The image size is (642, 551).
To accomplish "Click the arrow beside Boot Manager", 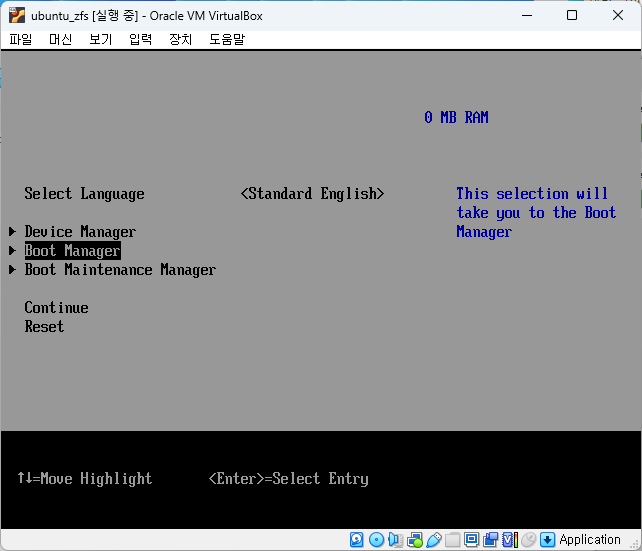I will click(x=13, y=251).
